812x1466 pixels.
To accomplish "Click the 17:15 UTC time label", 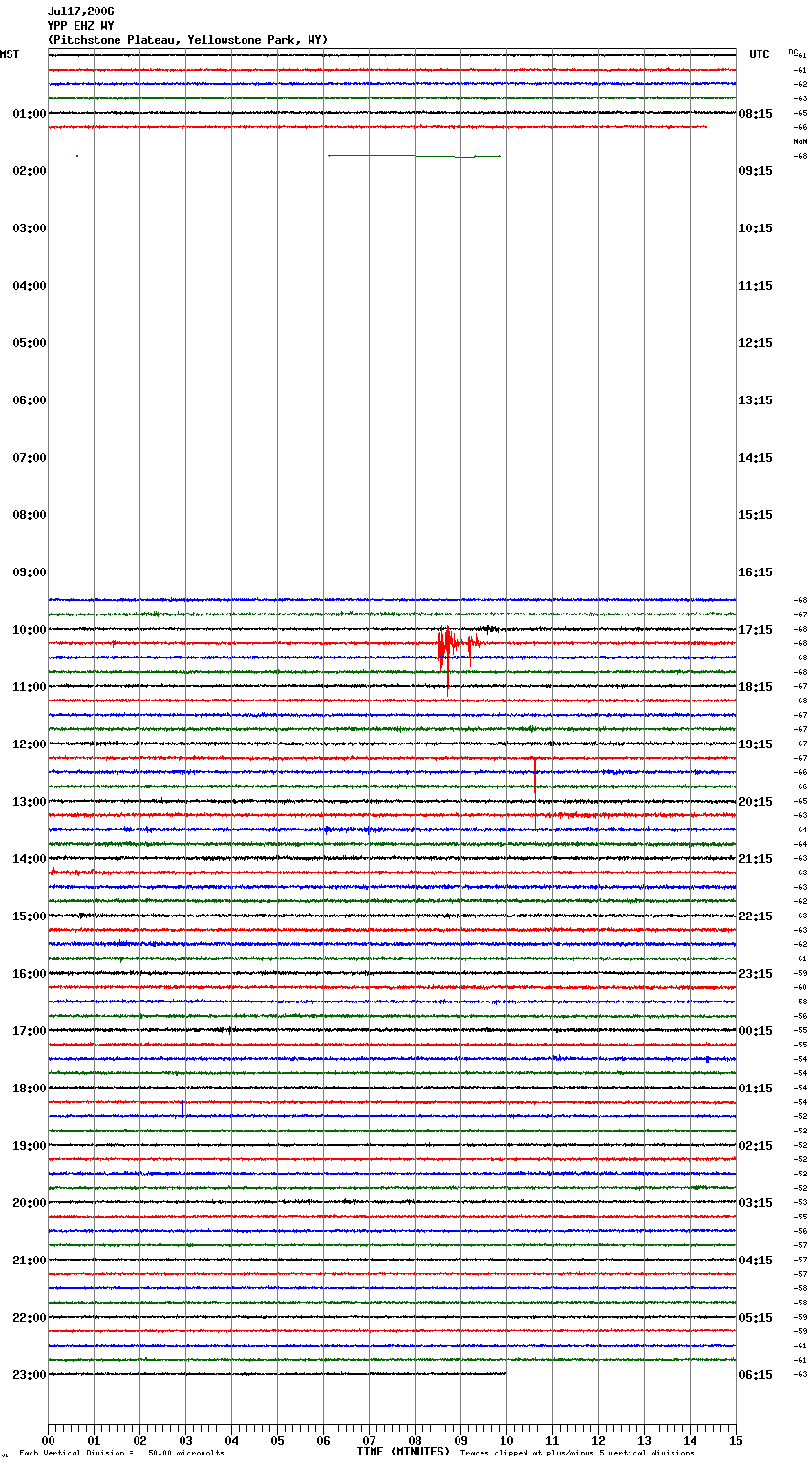I will [x=756, y=630].
